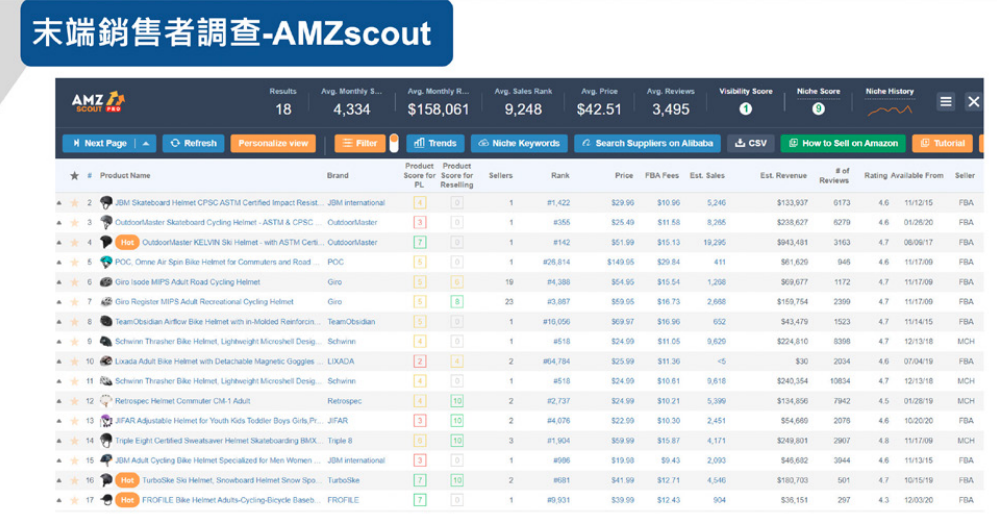Click the Hot badge on OutdoorMaster KELVIN
Viewport: 997px width, 520px height.
coord(127,242)
